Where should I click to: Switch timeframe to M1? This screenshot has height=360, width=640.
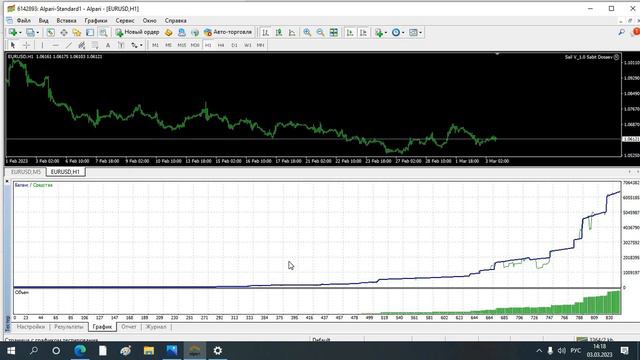point(155,45)
